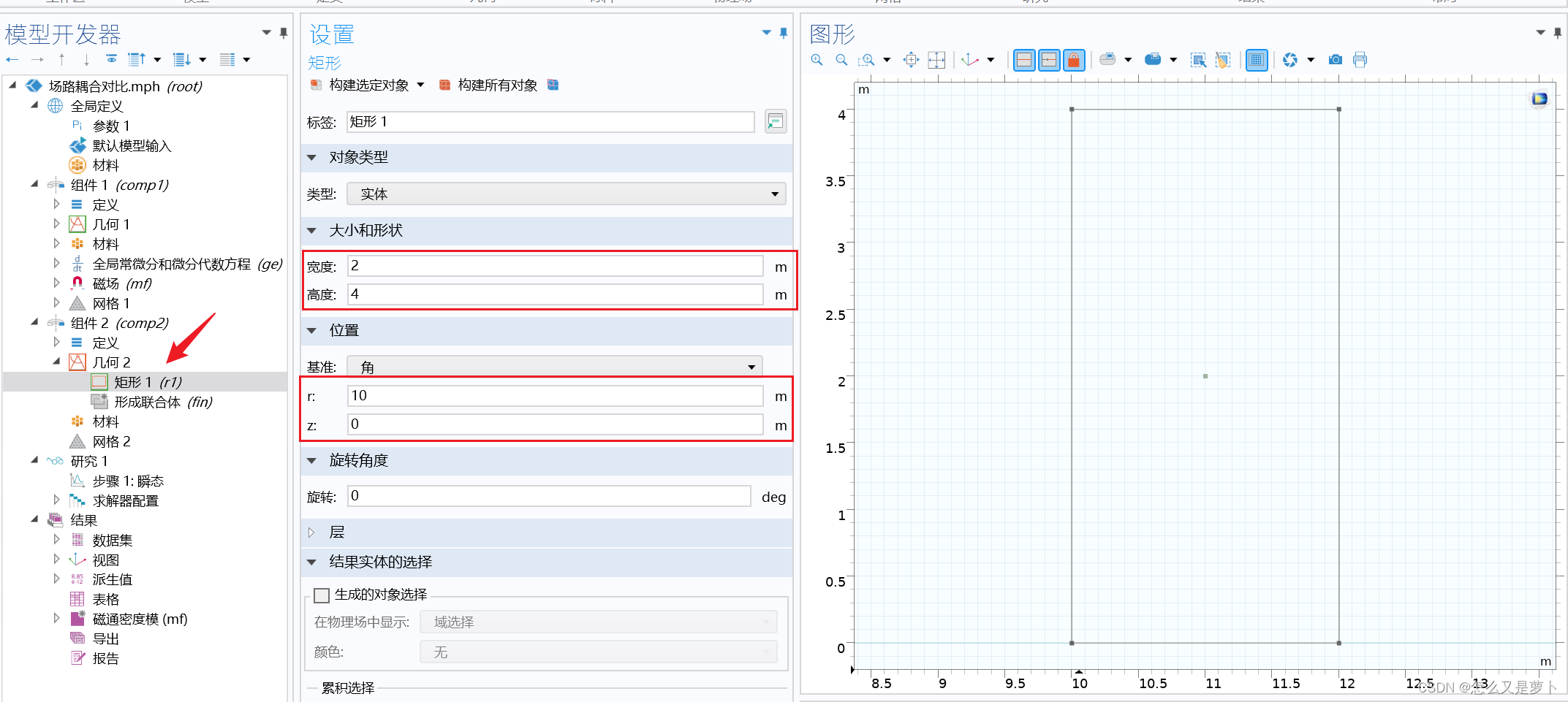Click the r position input field
Viewport: 1568px width, 702px height.
[x=556, y=396]
